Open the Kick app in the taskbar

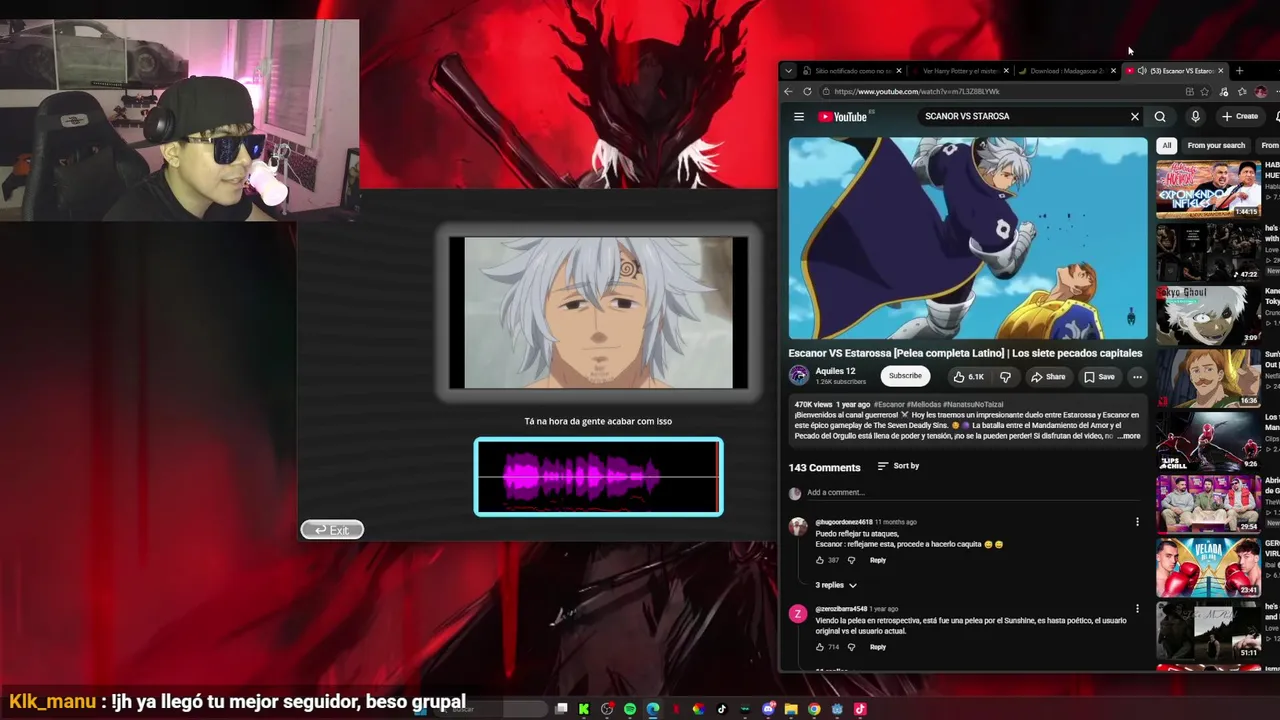(584, 709)
